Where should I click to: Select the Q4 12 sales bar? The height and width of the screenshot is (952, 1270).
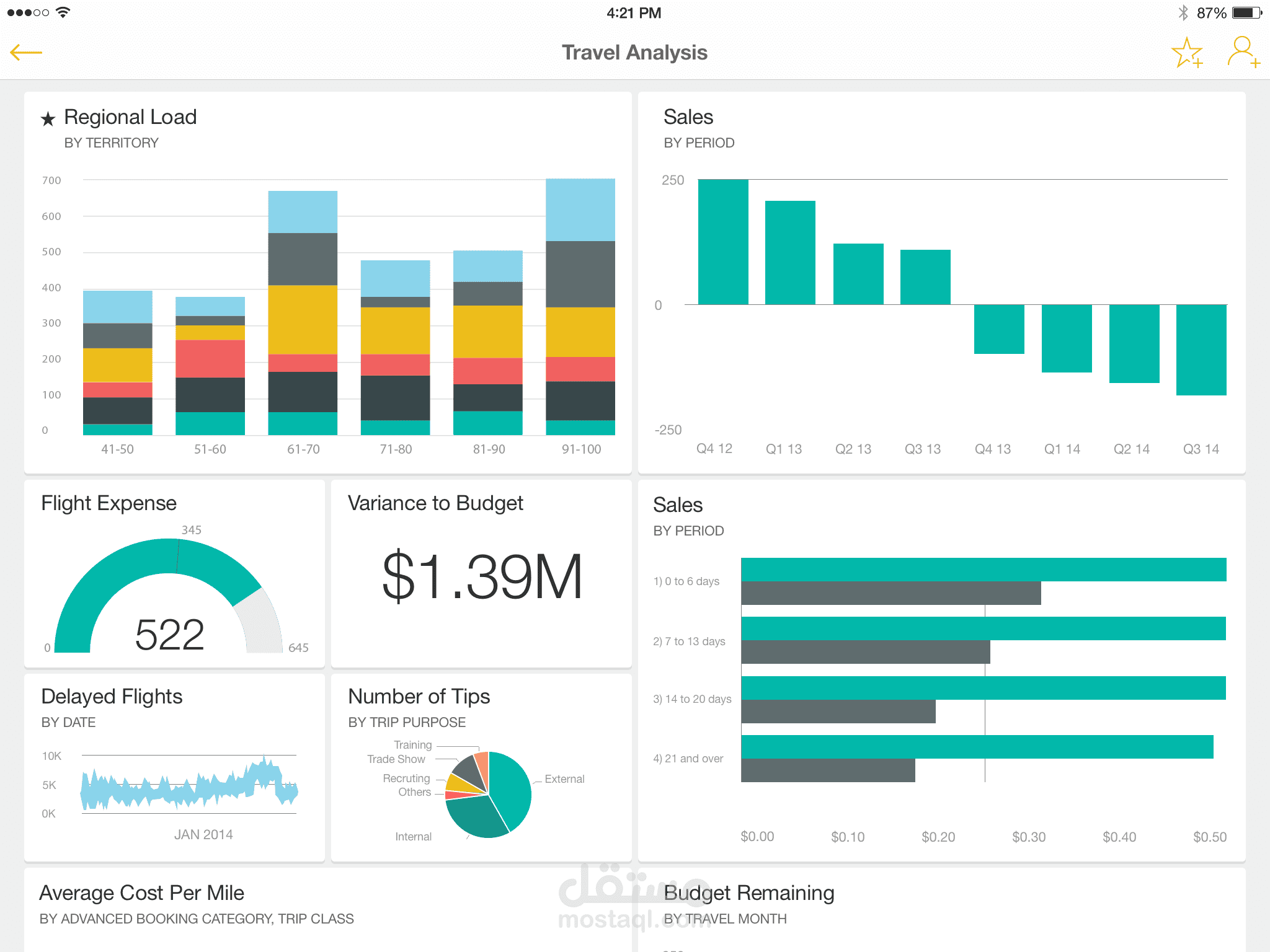[x=723, y=242]
